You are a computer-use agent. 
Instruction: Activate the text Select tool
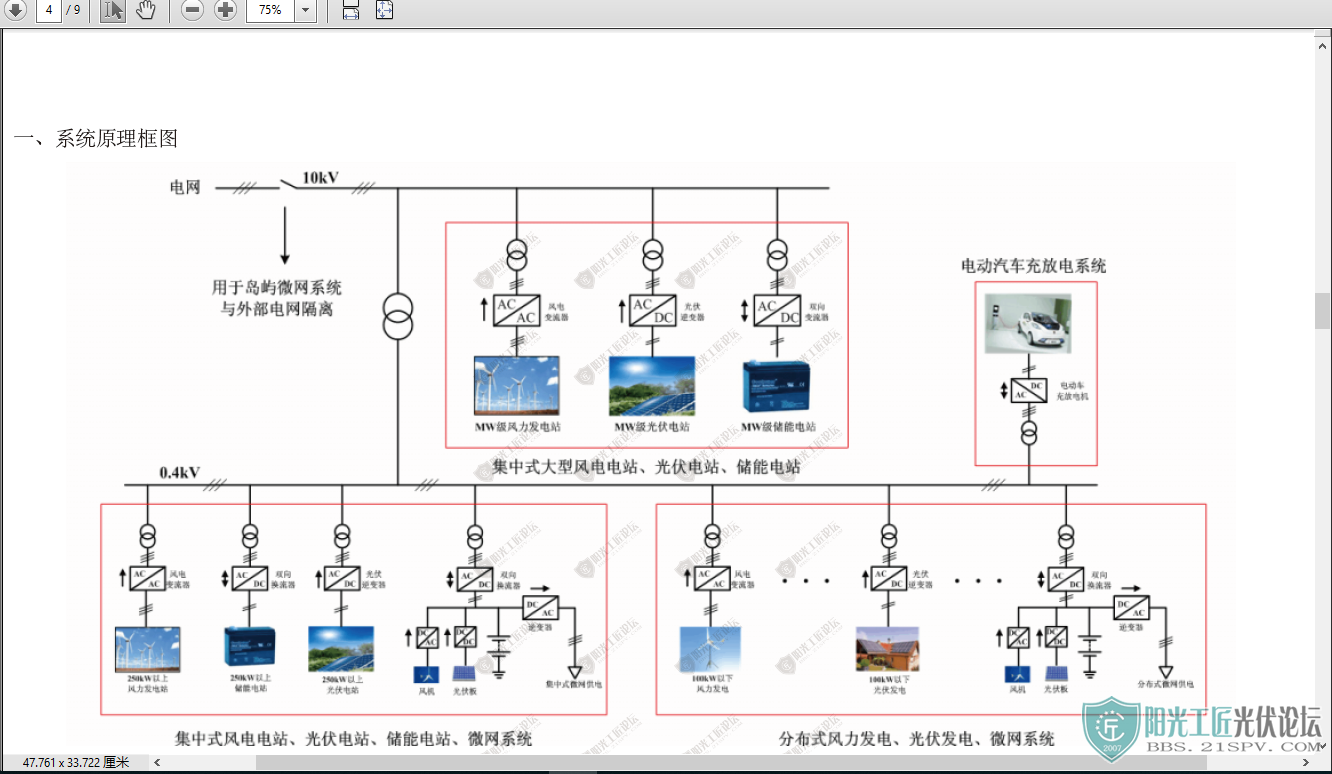click(113, 10)
